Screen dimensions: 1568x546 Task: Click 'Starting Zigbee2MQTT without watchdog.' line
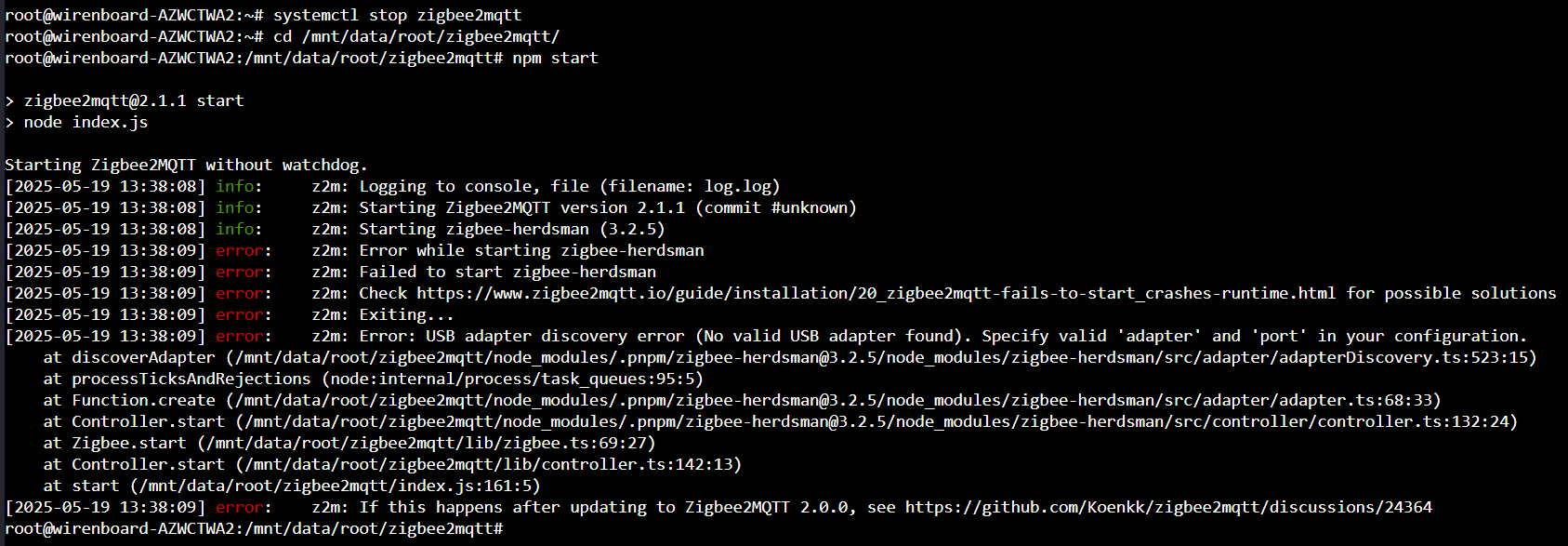(186, 165)
